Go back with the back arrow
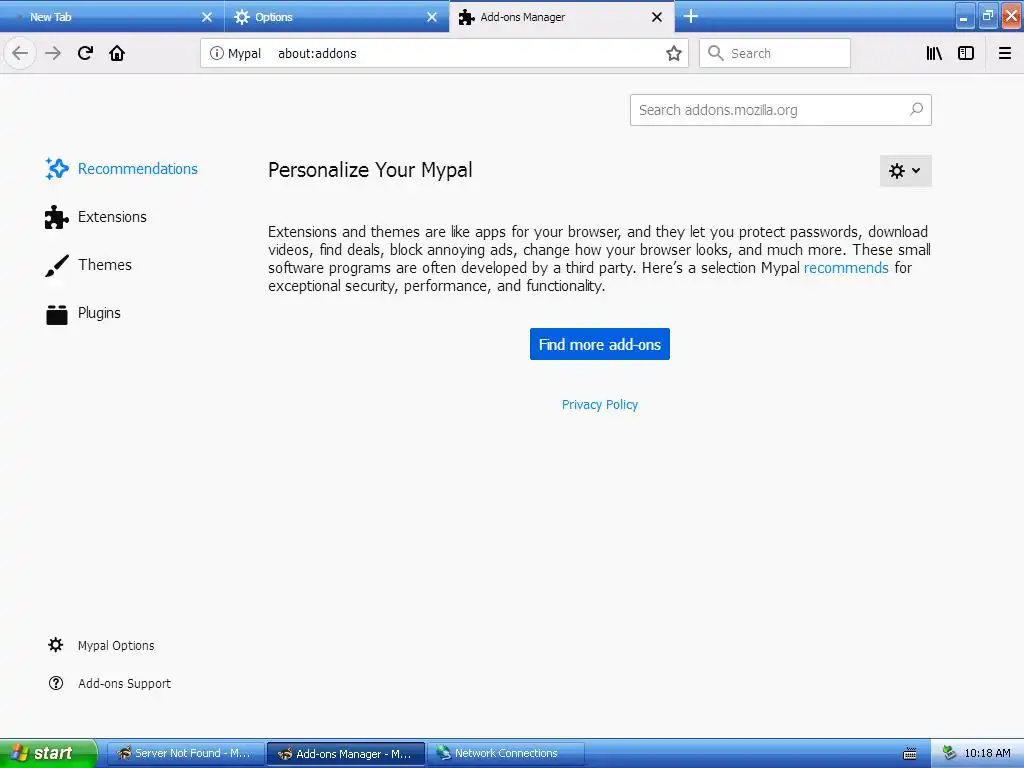The width and height of the screenshot is (1024, 768). (x=20, y=53)
